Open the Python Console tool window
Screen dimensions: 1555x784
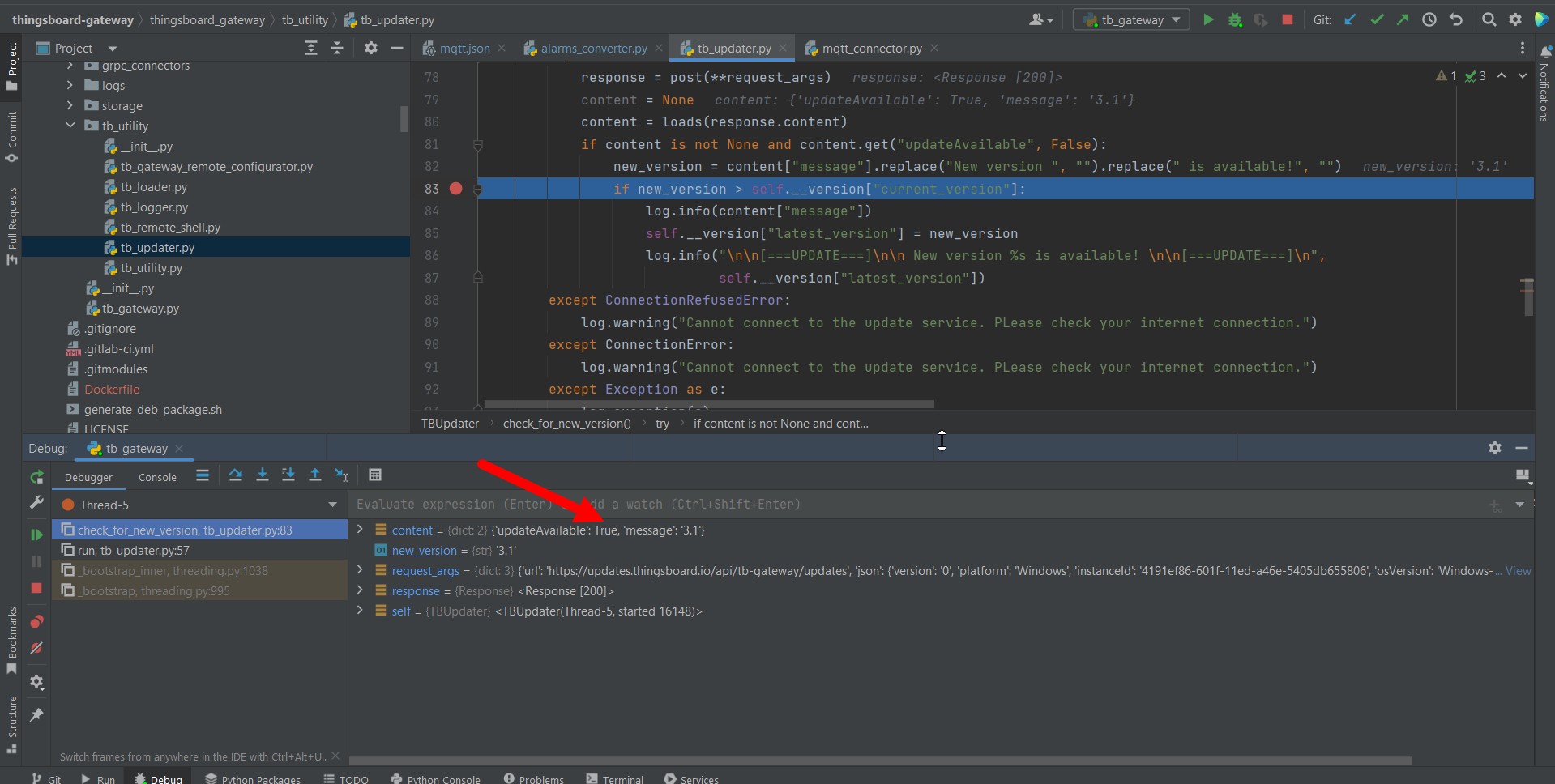[x=436, y=778]
